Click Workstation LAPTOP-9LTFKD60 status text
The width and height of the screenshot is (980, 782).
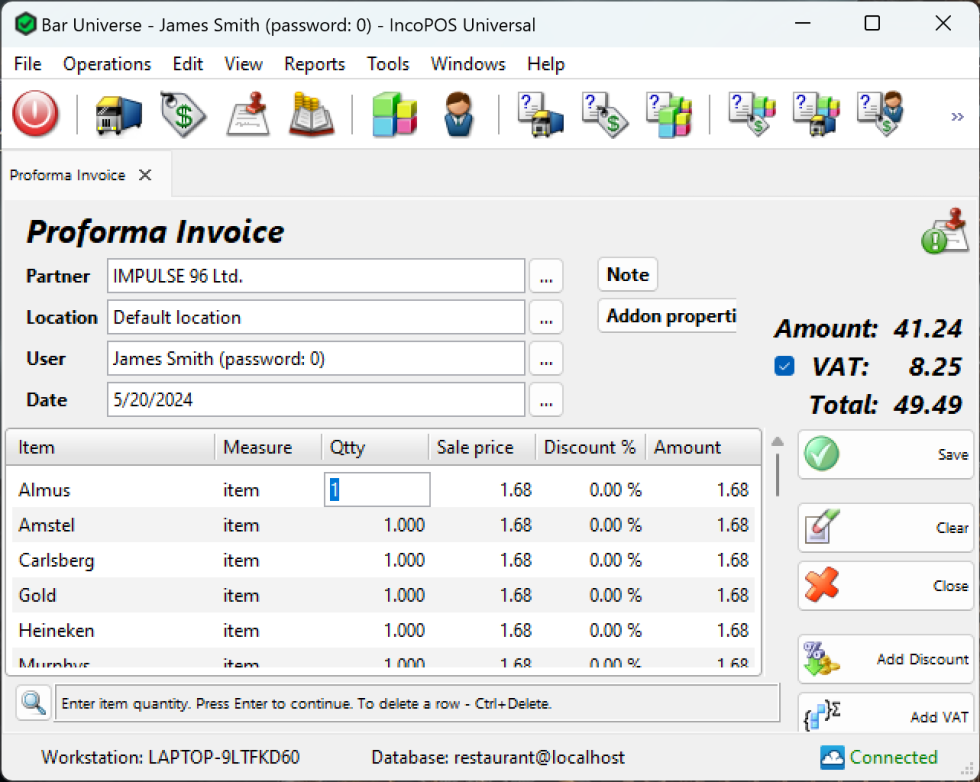pos(171,758)
